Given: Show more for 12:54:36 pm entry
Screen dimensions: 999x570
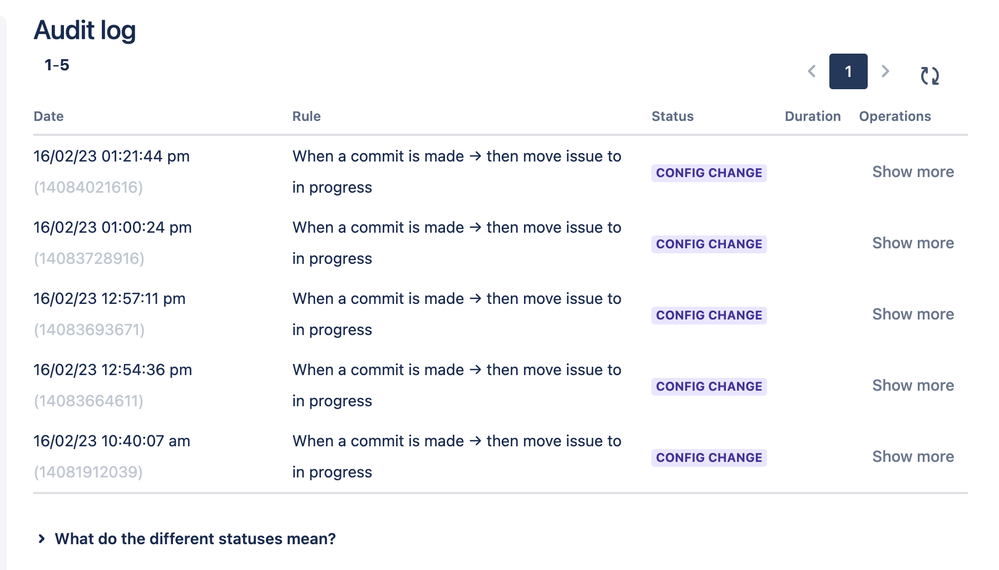Looking at the screenshot, I should (x=912, y=386).
